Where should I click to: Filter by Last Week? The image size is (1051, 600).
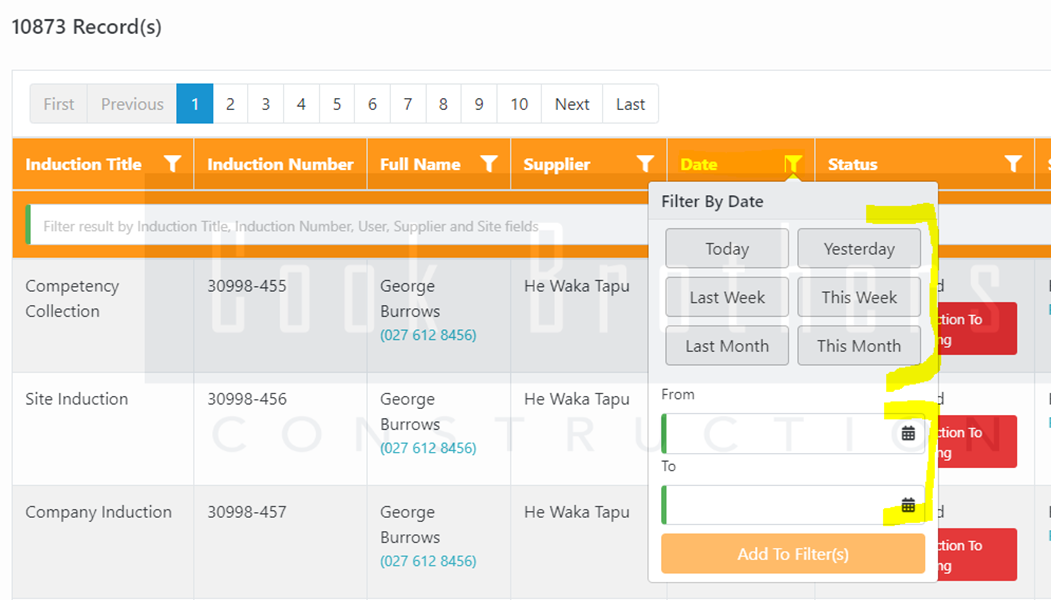click(727, 297)
